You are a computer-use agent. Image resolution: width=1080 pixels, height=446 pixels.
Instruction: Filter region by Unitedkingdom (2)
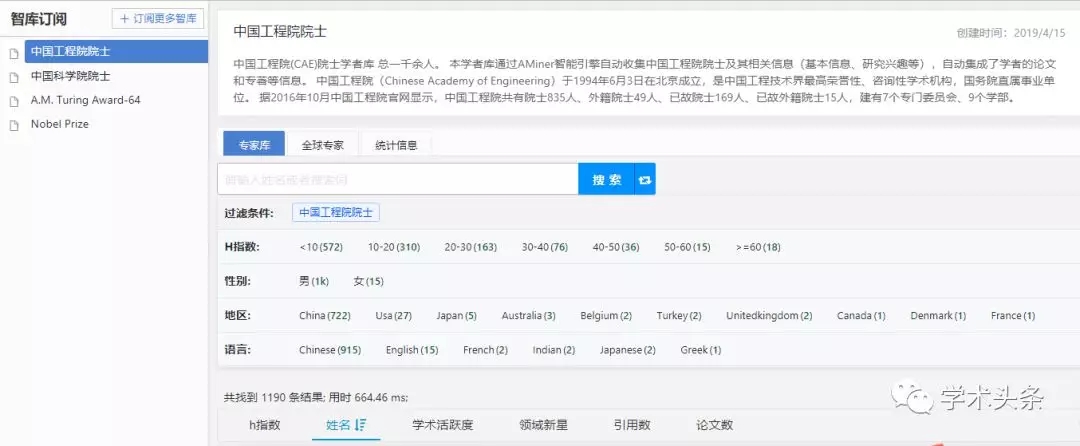point(769,316)
